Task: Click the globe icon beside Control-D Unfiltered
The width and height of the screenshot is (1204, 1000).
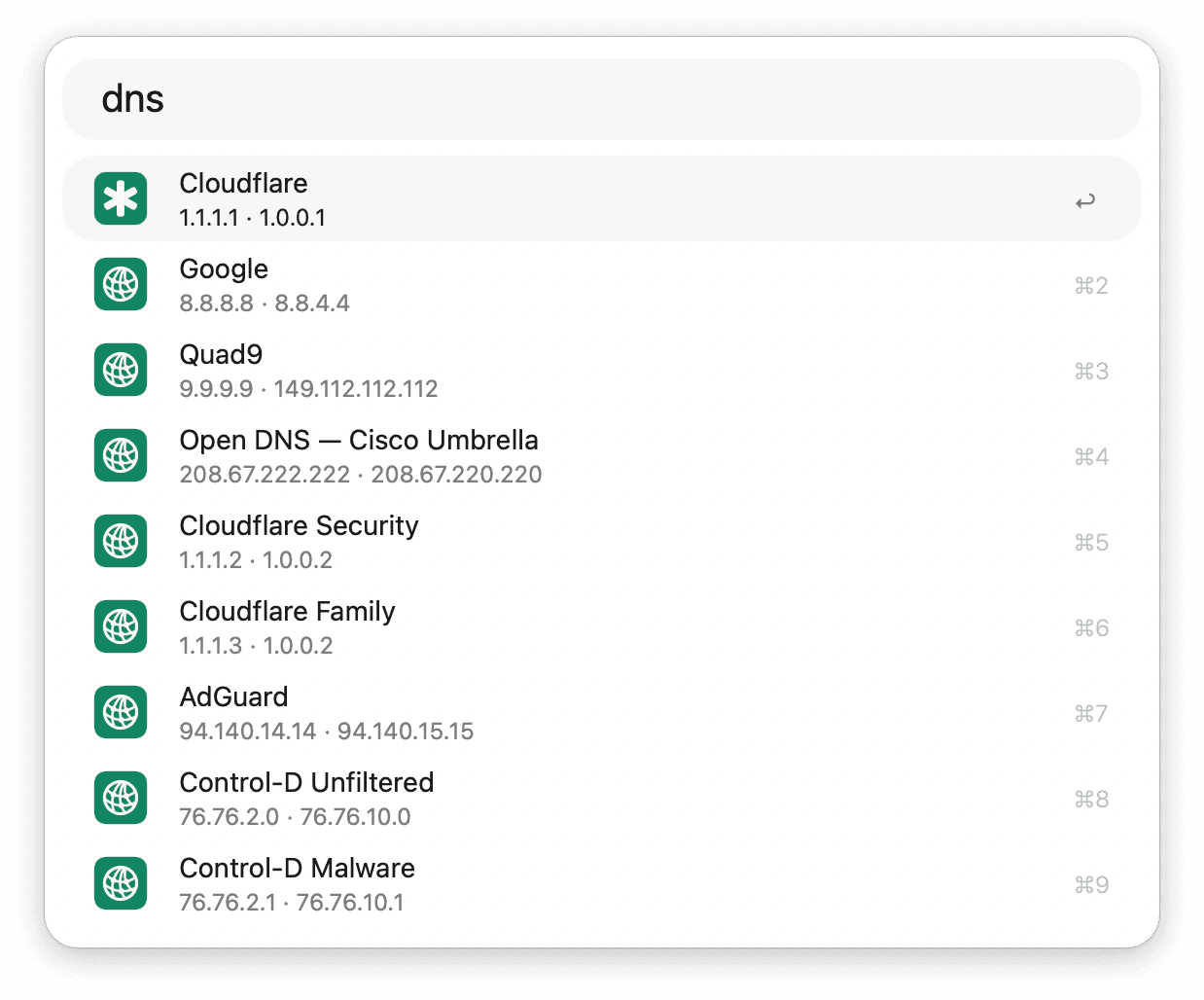Action: (x=121, y=799)
